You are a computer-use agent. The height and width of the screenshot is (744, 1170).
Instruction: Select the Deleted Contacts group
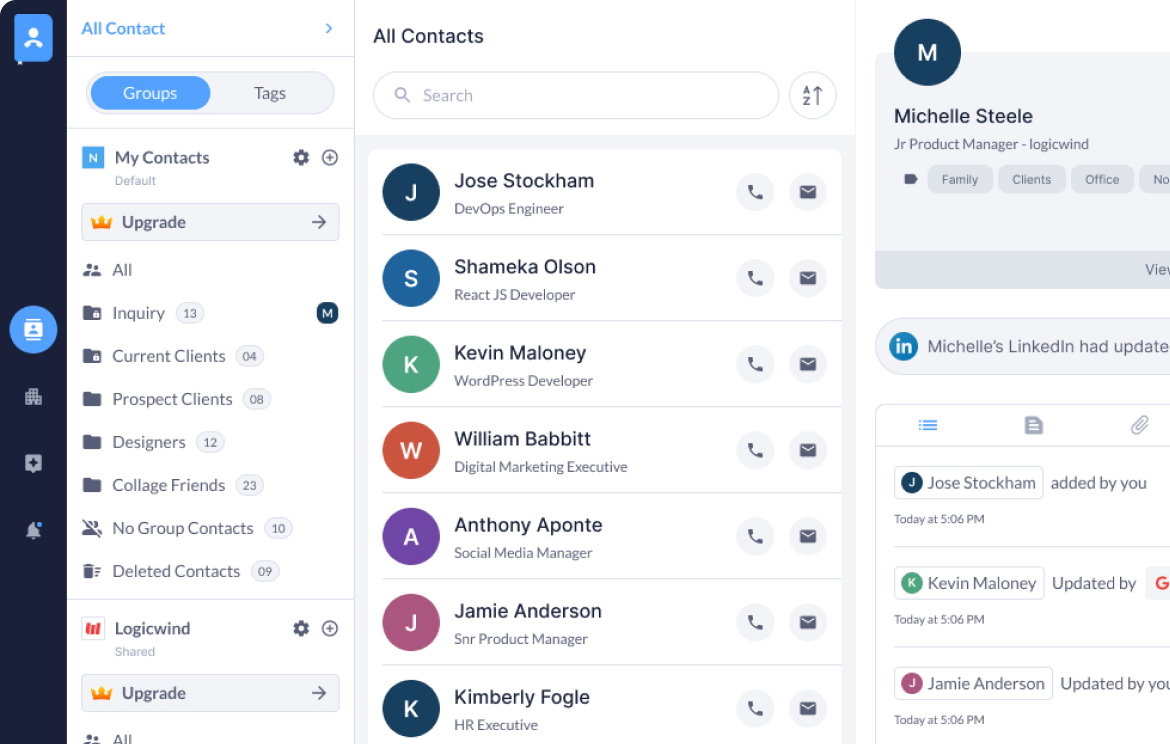tap(176, 571)
